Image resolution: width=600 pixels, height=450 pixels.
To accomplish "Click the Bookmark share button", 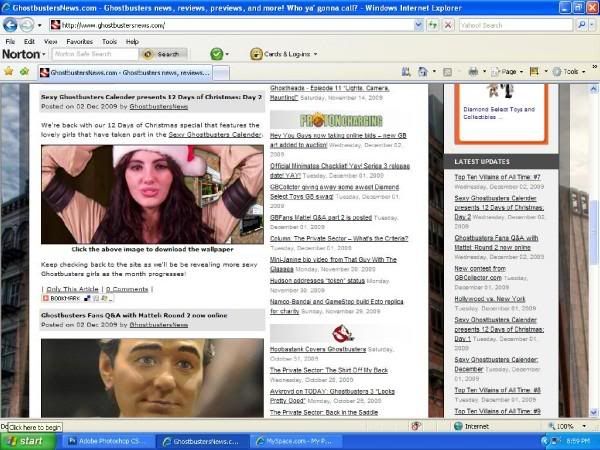I will [78, 298].
